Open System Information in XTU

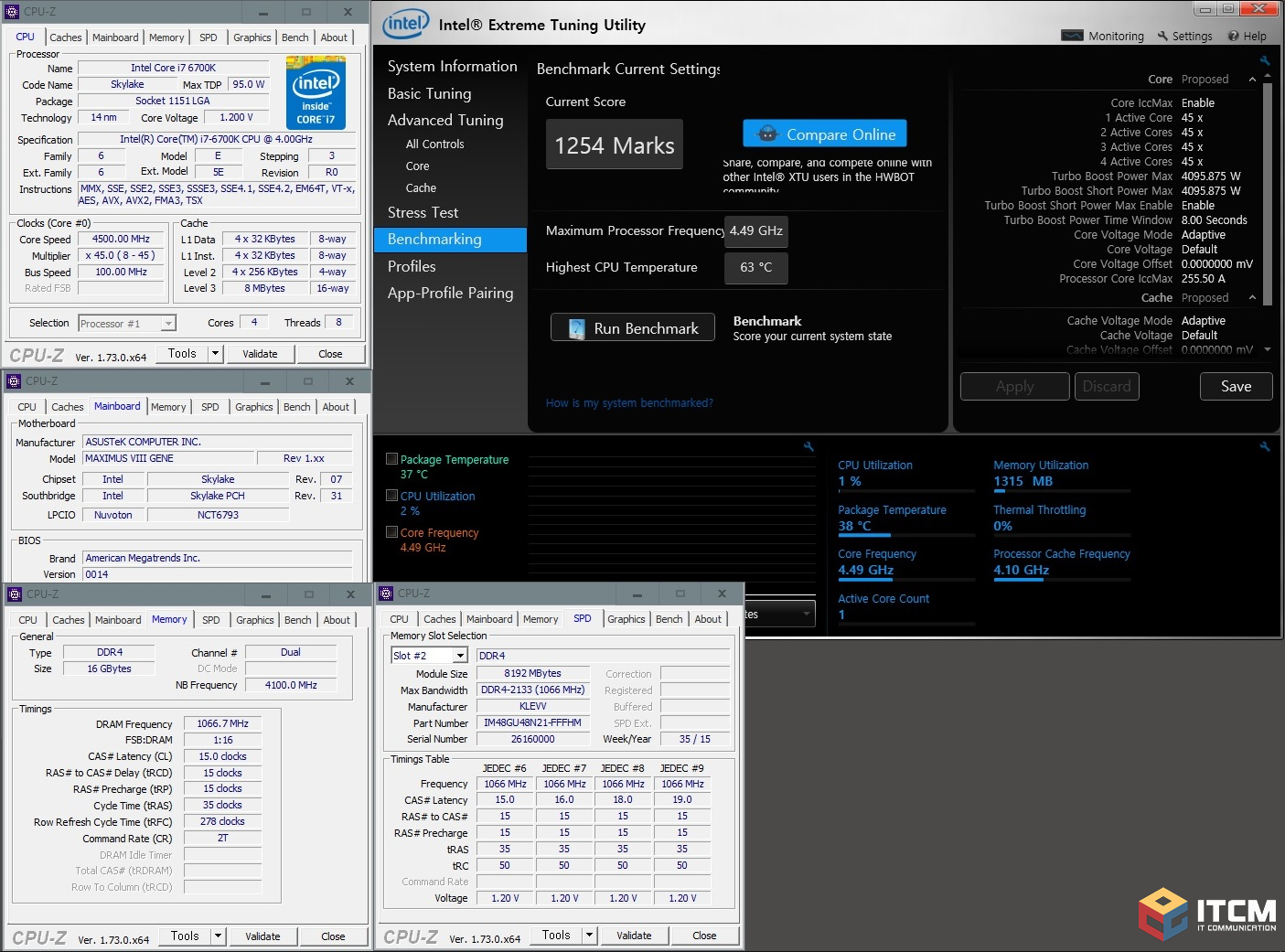tap(452, 66)
